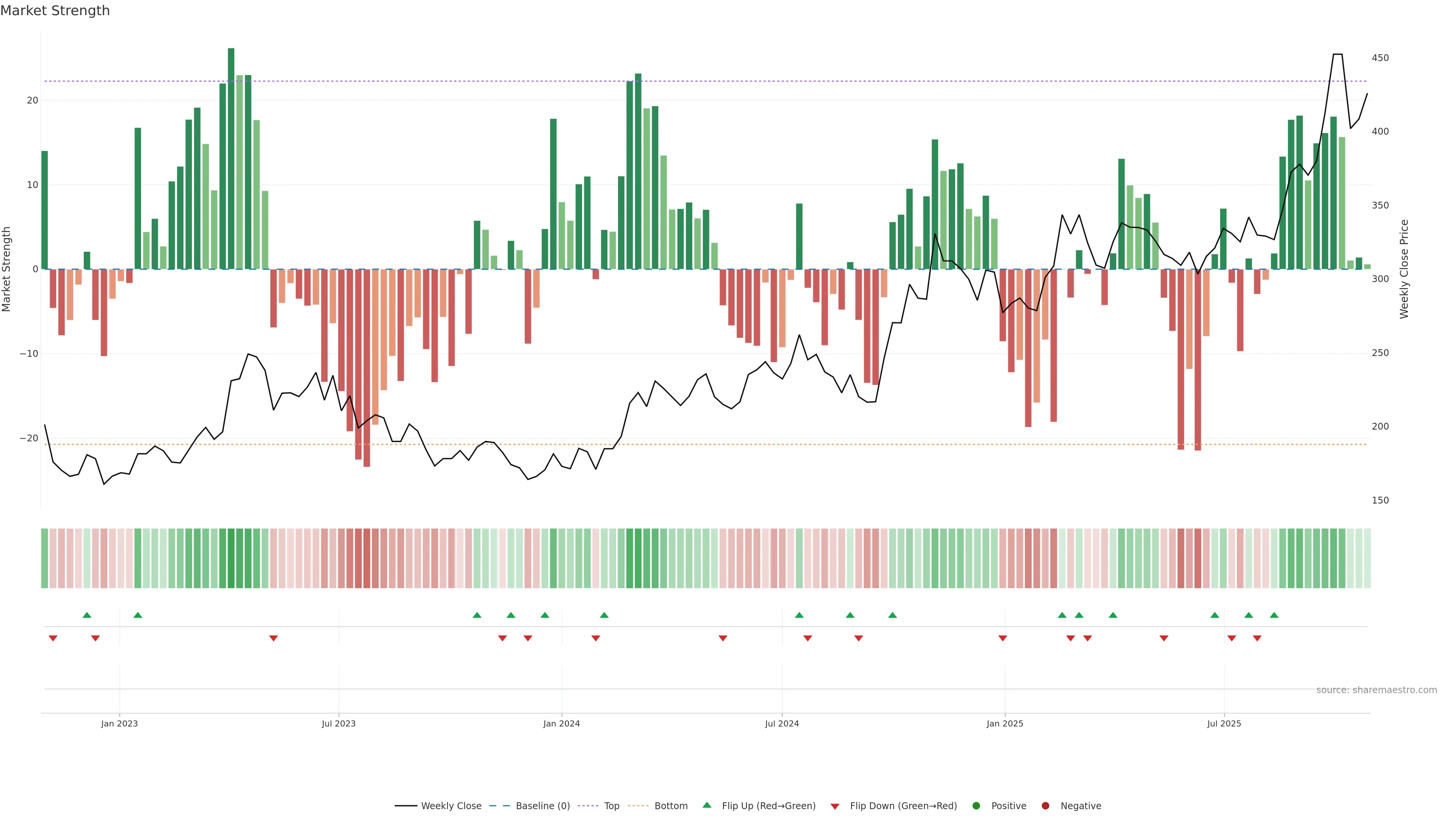
Task: Click the tallest green strength bar
Action: [x=231, y=158]
